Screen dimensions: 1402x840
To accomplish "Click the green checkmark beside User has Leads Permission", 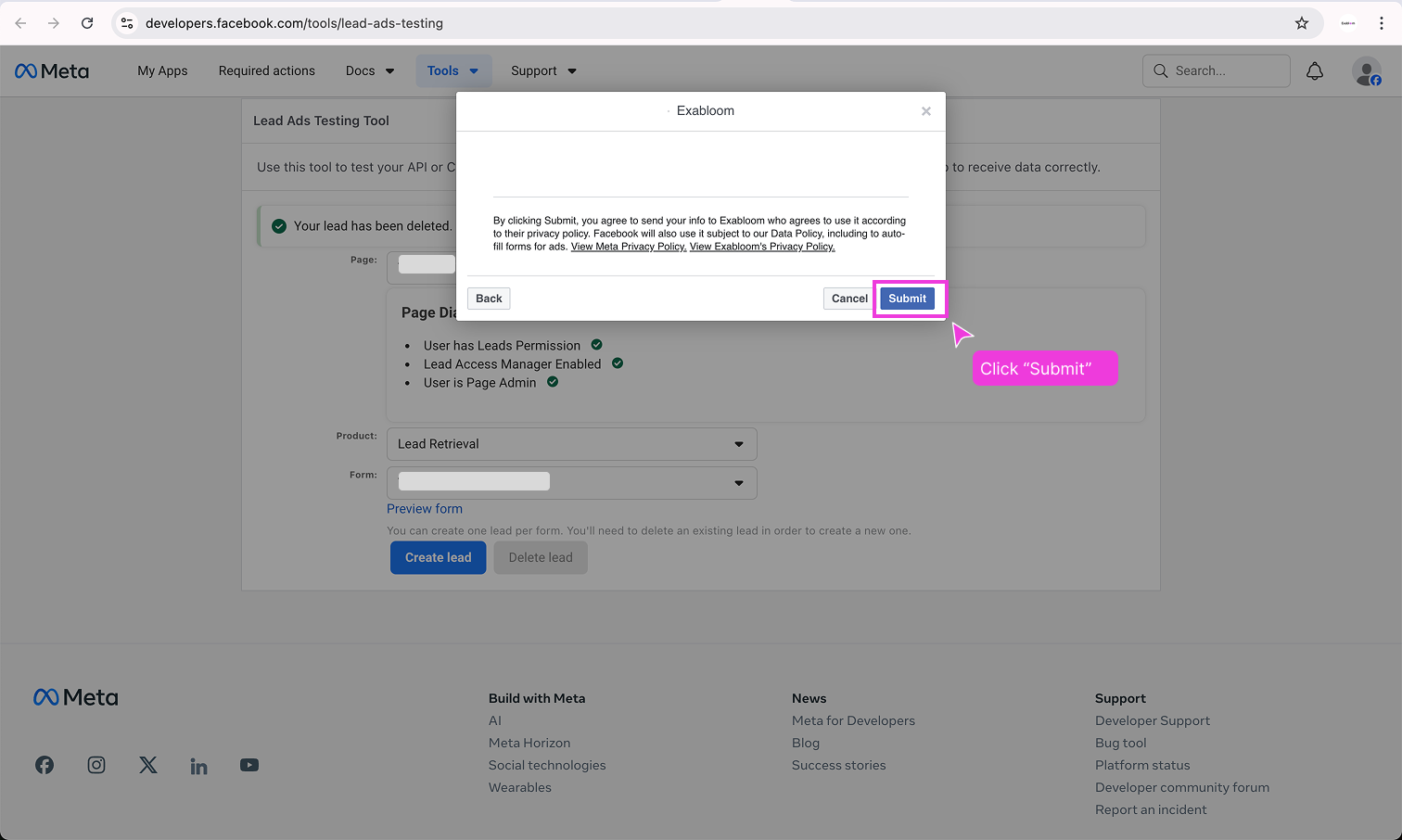I will (x=595, y=344).
